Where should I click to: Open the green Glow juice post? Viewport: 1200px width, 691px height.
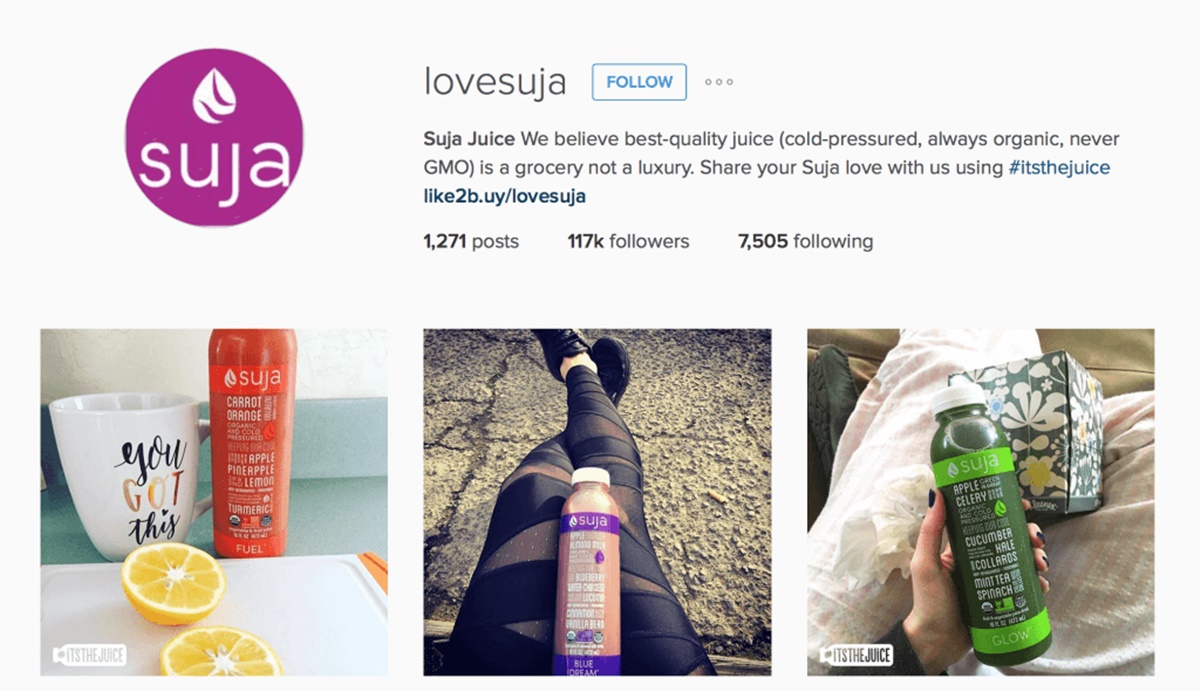(x=981, y=502)
